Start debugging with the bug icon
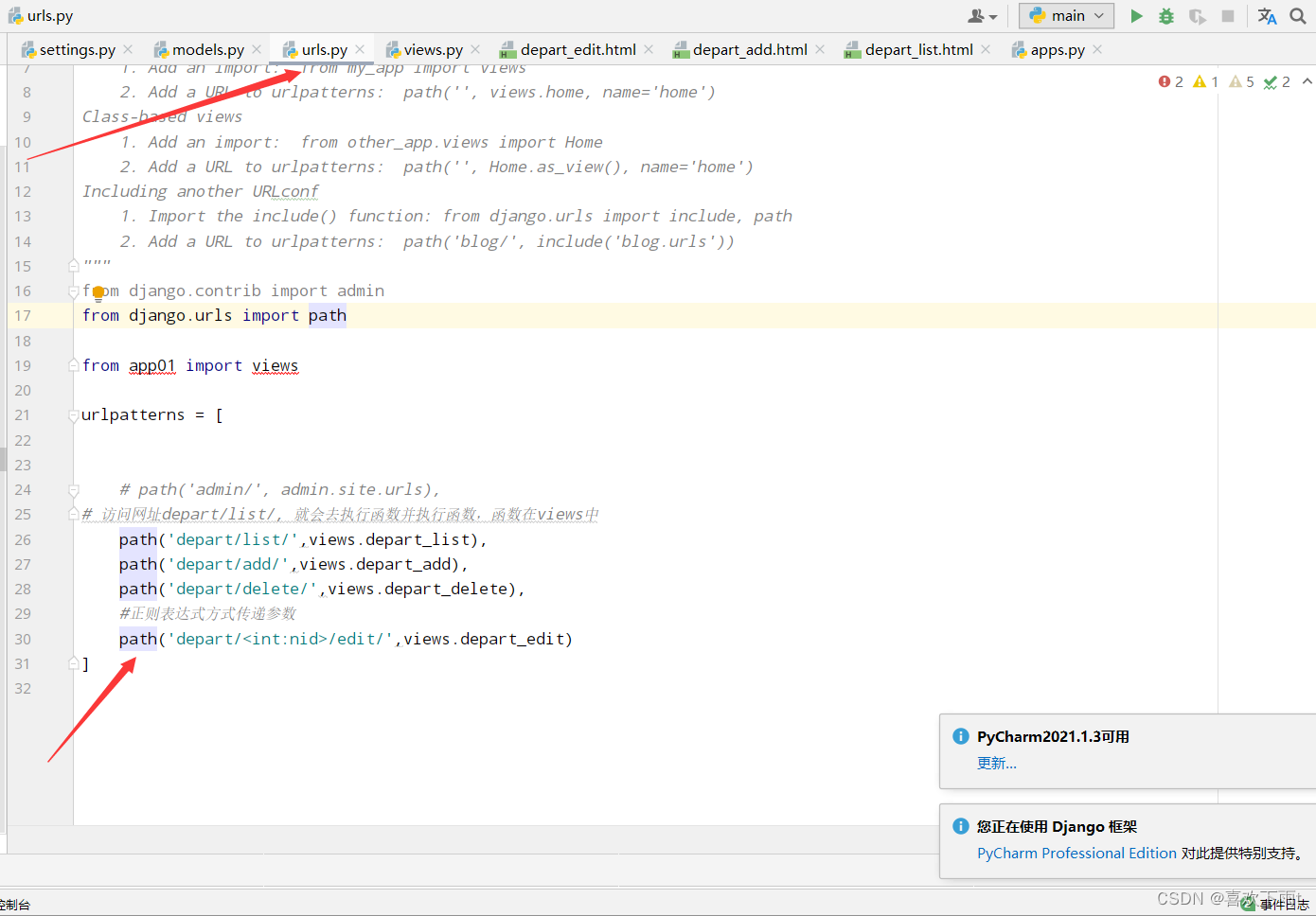The image size is (1316, 916). pos(1166,16)
